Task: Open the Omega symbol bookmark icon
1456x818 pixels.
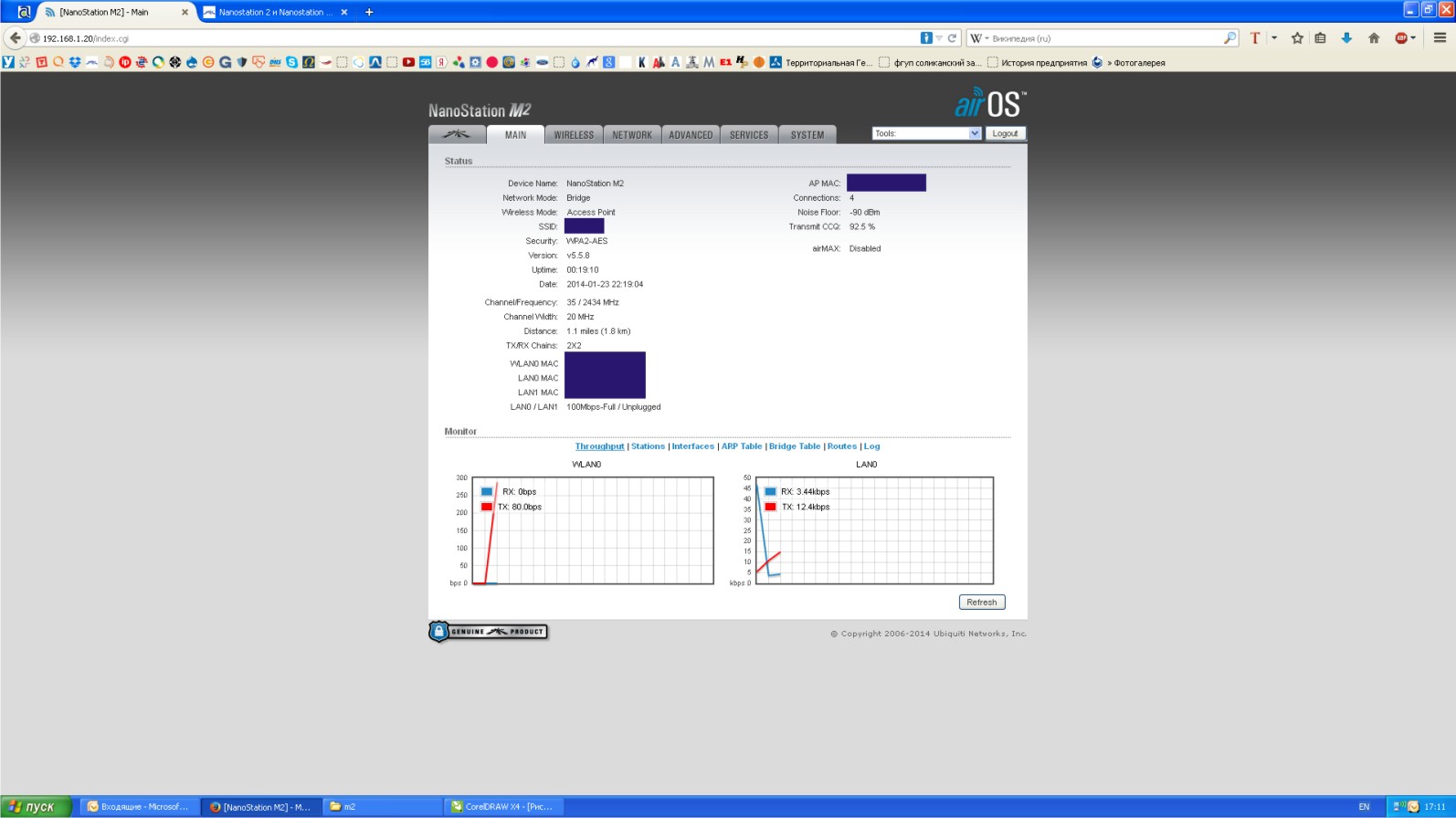Action: pos(308,62)
